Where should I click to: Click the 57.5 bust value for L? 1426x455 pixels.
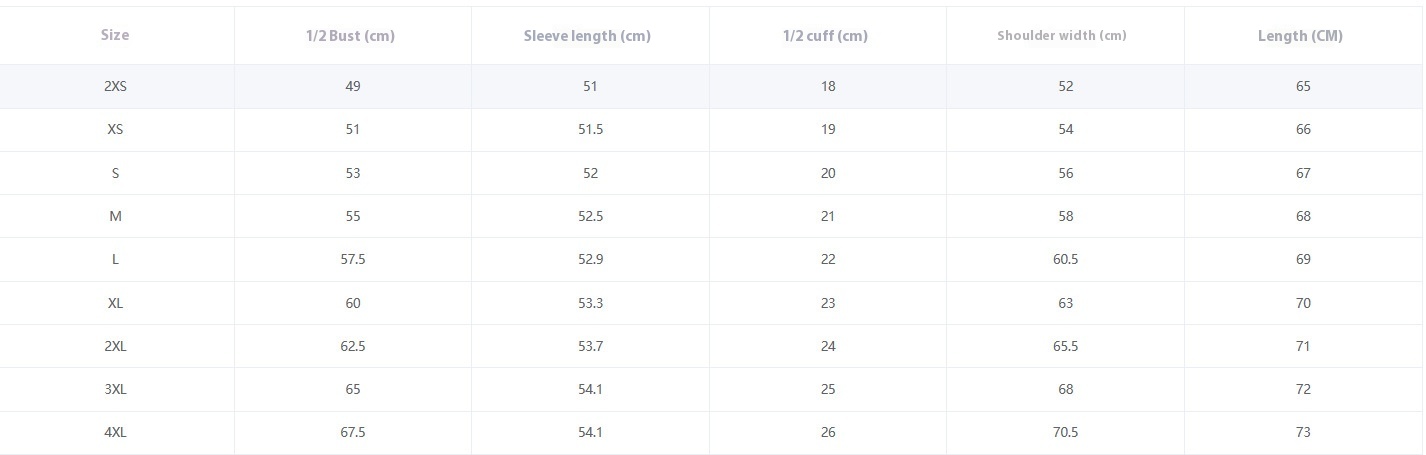pos(353,259)
